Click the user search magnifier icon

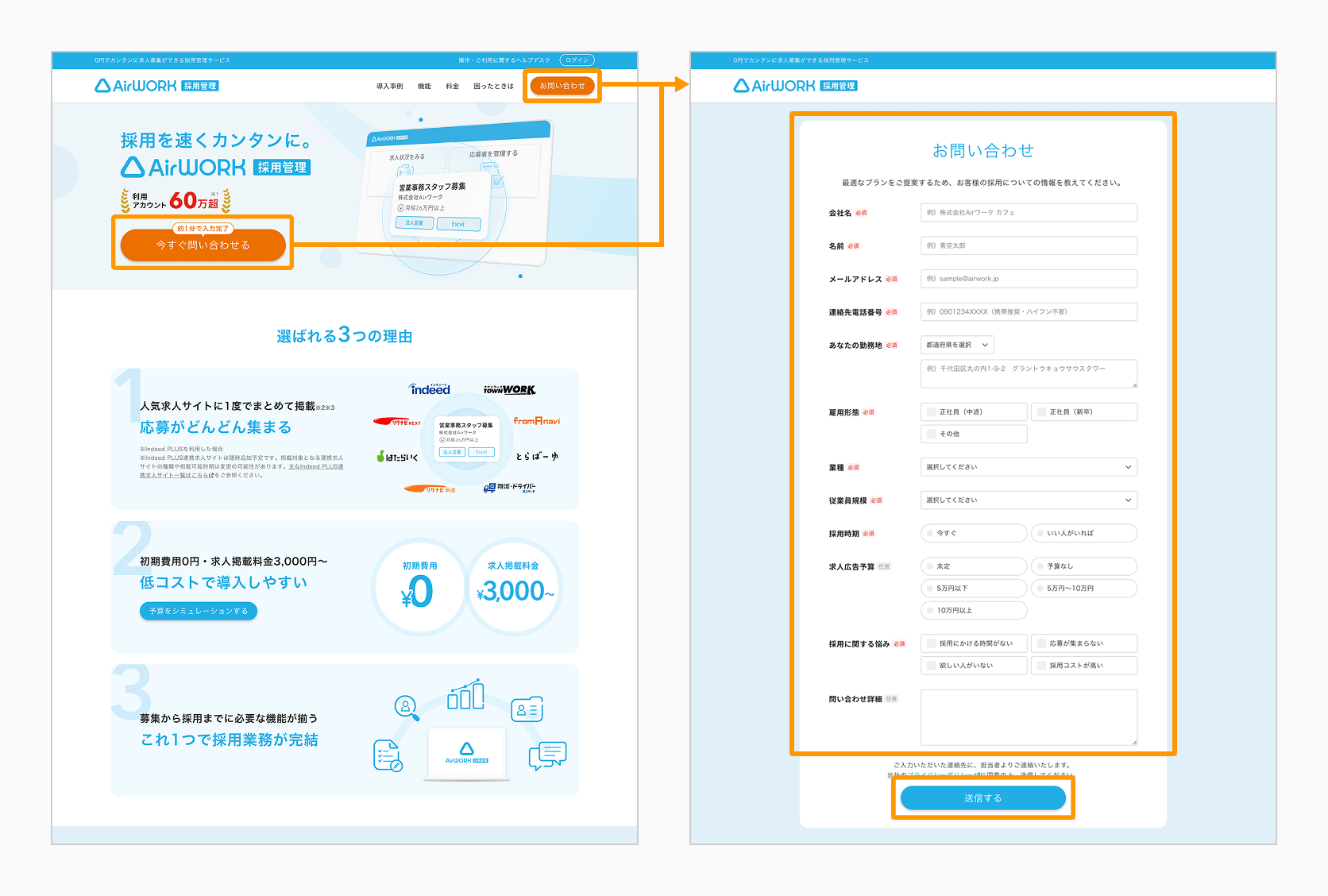point(407,706)
